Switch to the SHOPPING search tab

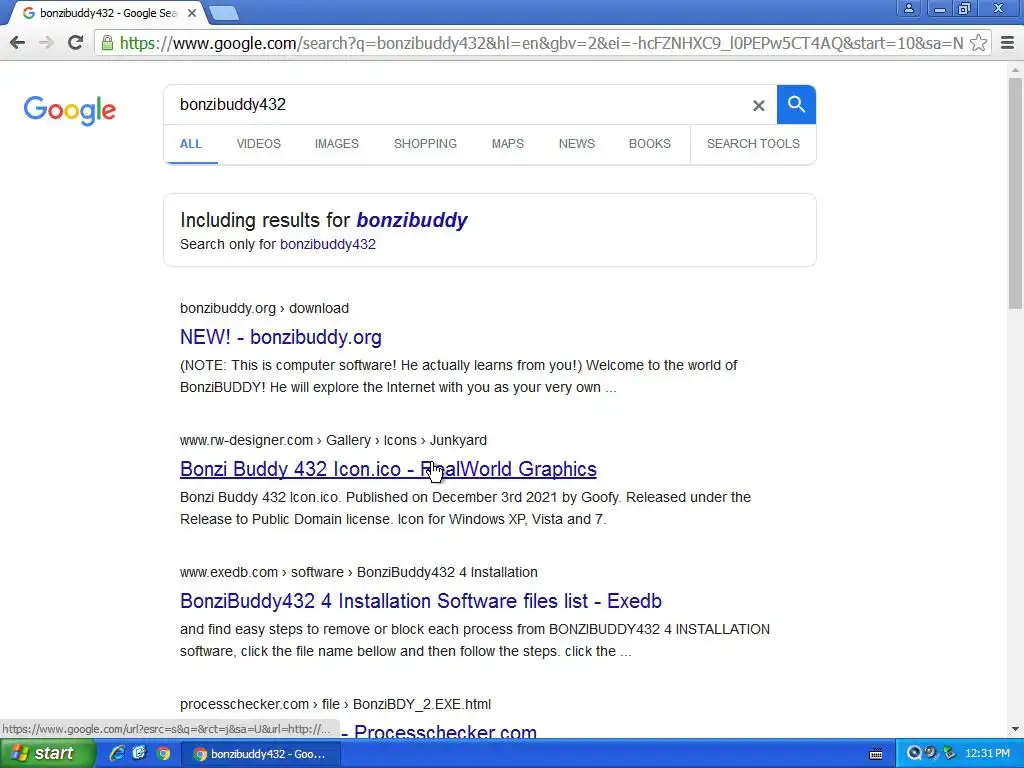[x=425, y=144]
